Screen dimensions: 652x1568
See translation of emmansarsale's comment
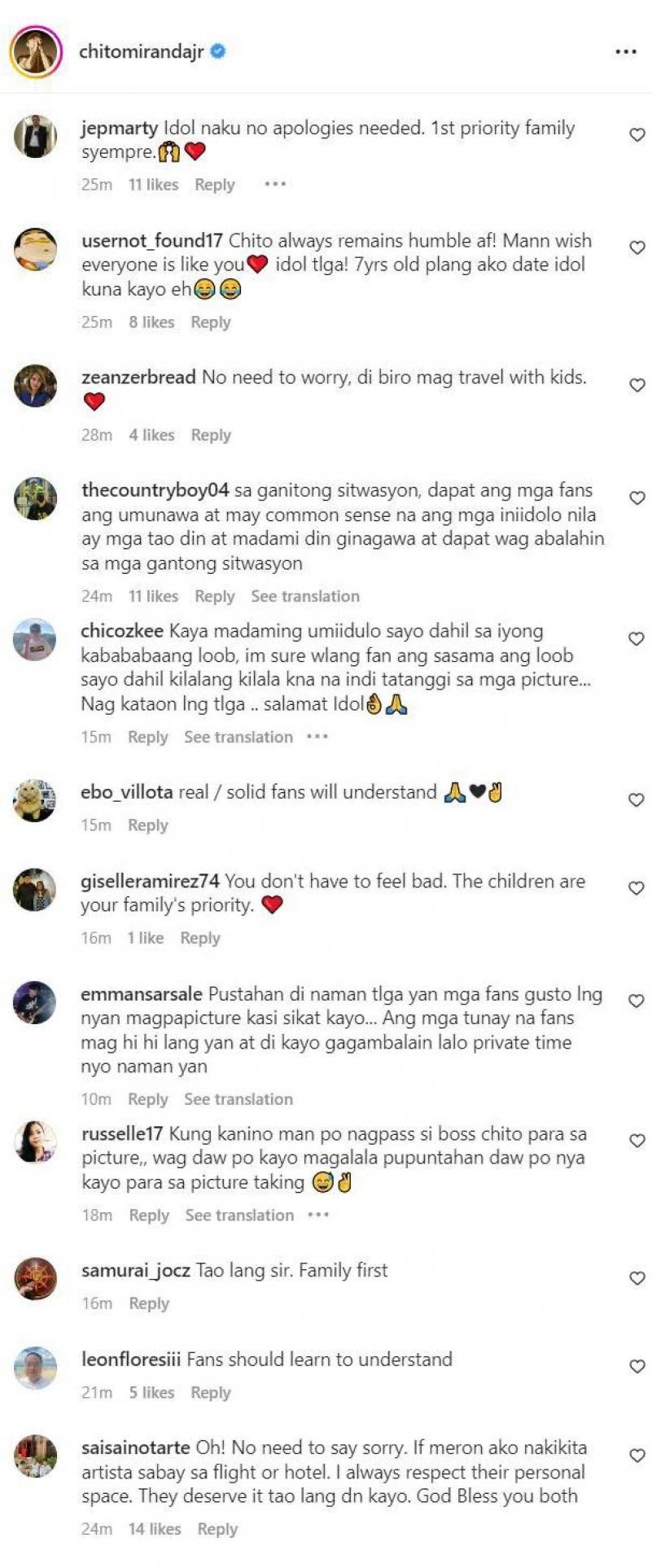pos(238,1099)
